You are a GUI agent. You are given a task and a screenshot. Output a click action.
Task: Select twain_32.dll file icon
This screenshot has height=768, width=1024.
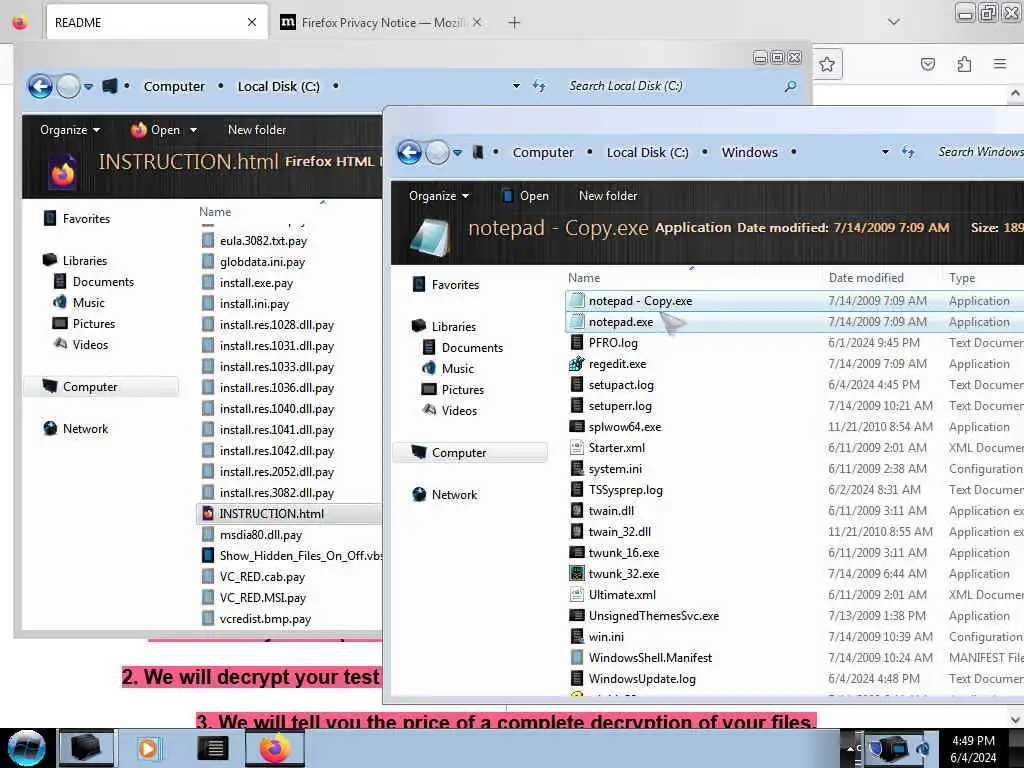[x=577, y=532]
